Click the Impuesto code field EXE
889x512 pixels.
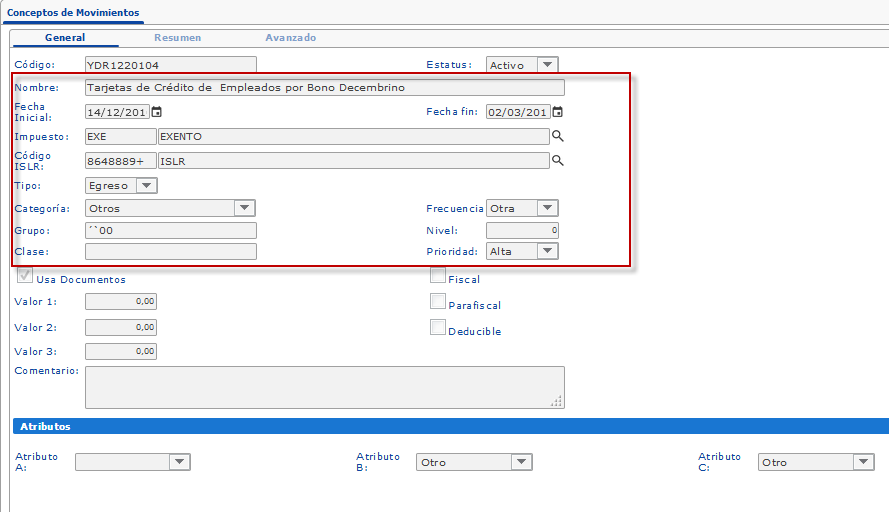[121, 137]
